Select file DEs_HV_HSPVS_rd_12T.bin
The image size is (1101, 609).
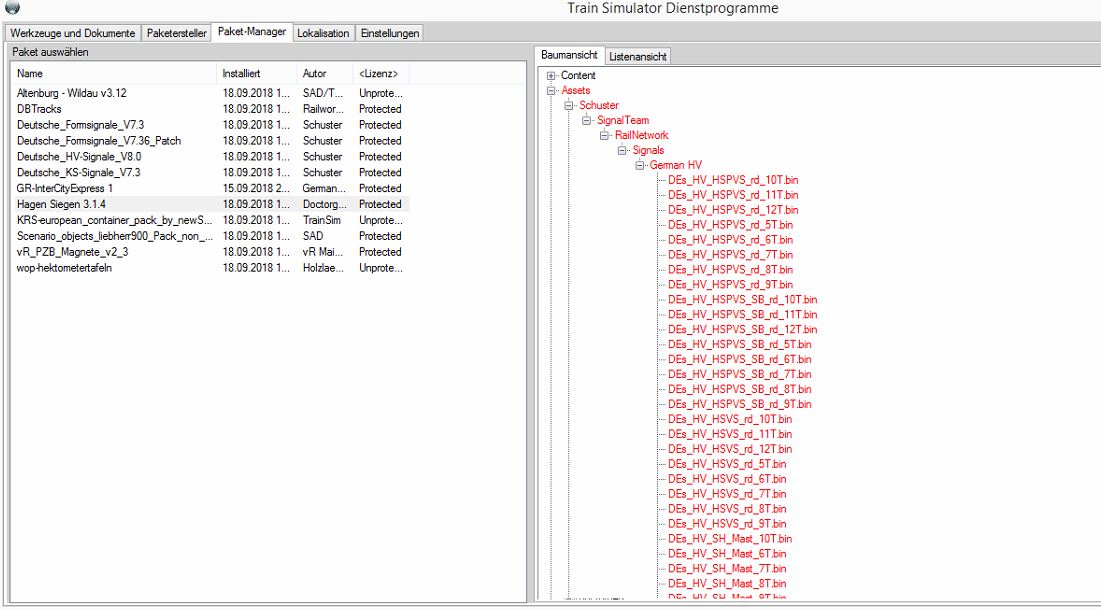click(x=733, y=210)
